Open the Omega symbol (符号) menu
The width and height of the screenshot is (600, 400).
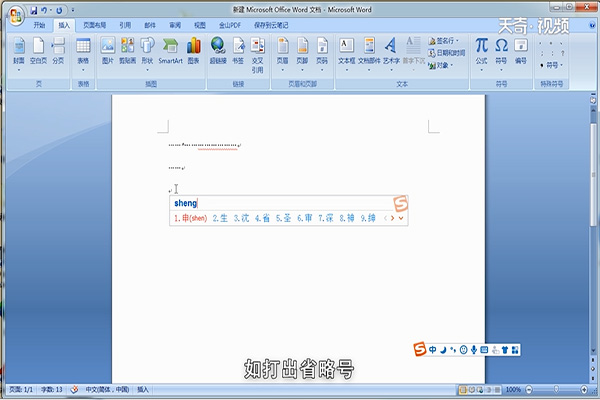[501, 54]
